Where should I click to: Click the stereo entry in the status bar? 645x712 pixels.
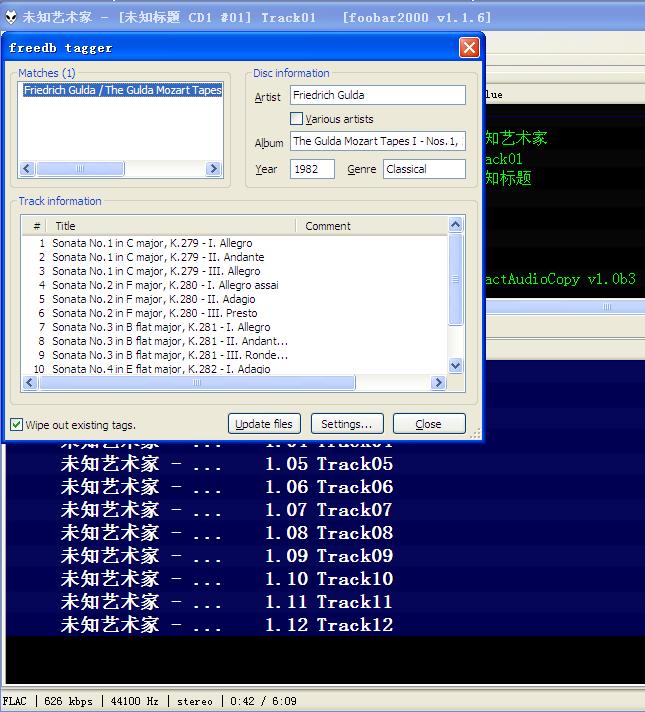(x=195, y=701)
